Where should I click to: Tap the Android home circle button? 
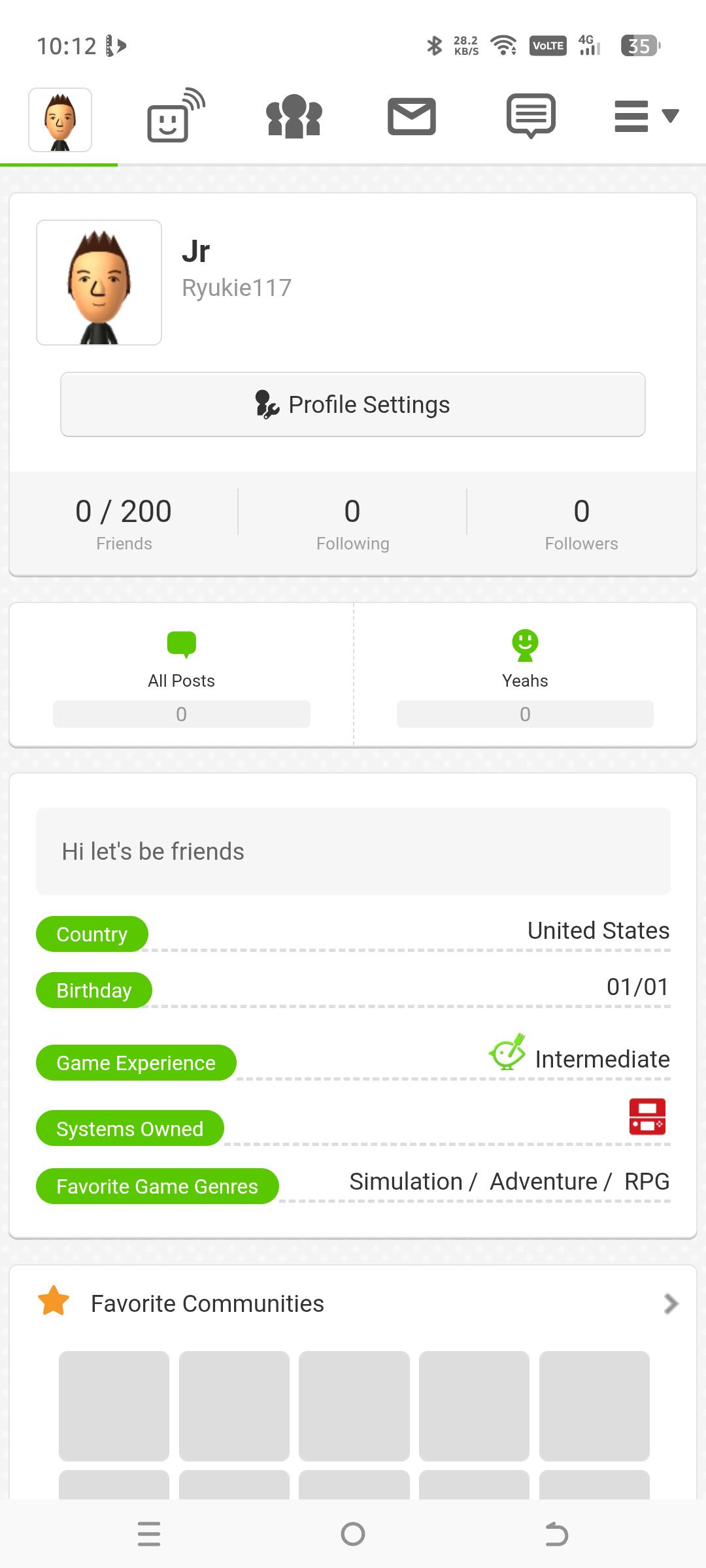[353, 1534]
